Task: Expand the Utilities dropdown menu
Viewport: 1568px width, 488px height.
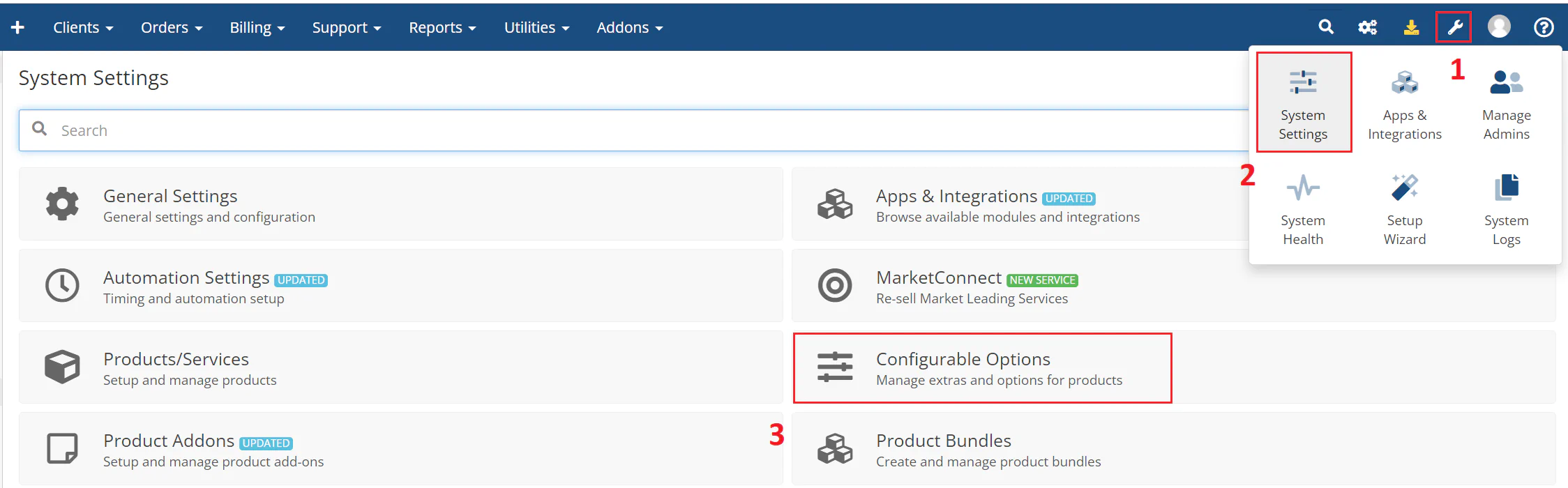Action: pyautogui.click(x=536, y=27)
